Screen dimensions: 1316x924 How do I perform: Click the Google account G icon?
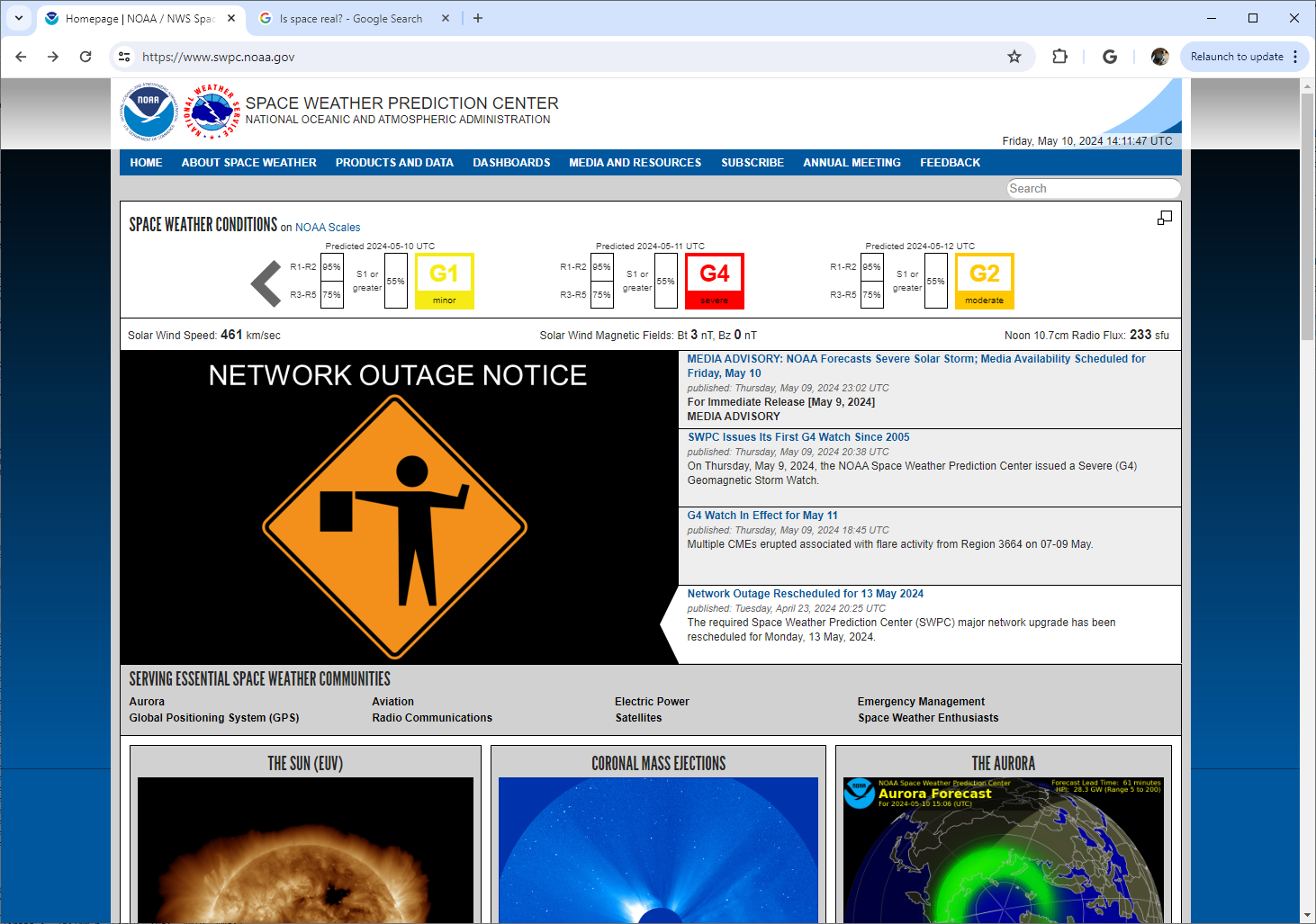[x=1110, y=57]
